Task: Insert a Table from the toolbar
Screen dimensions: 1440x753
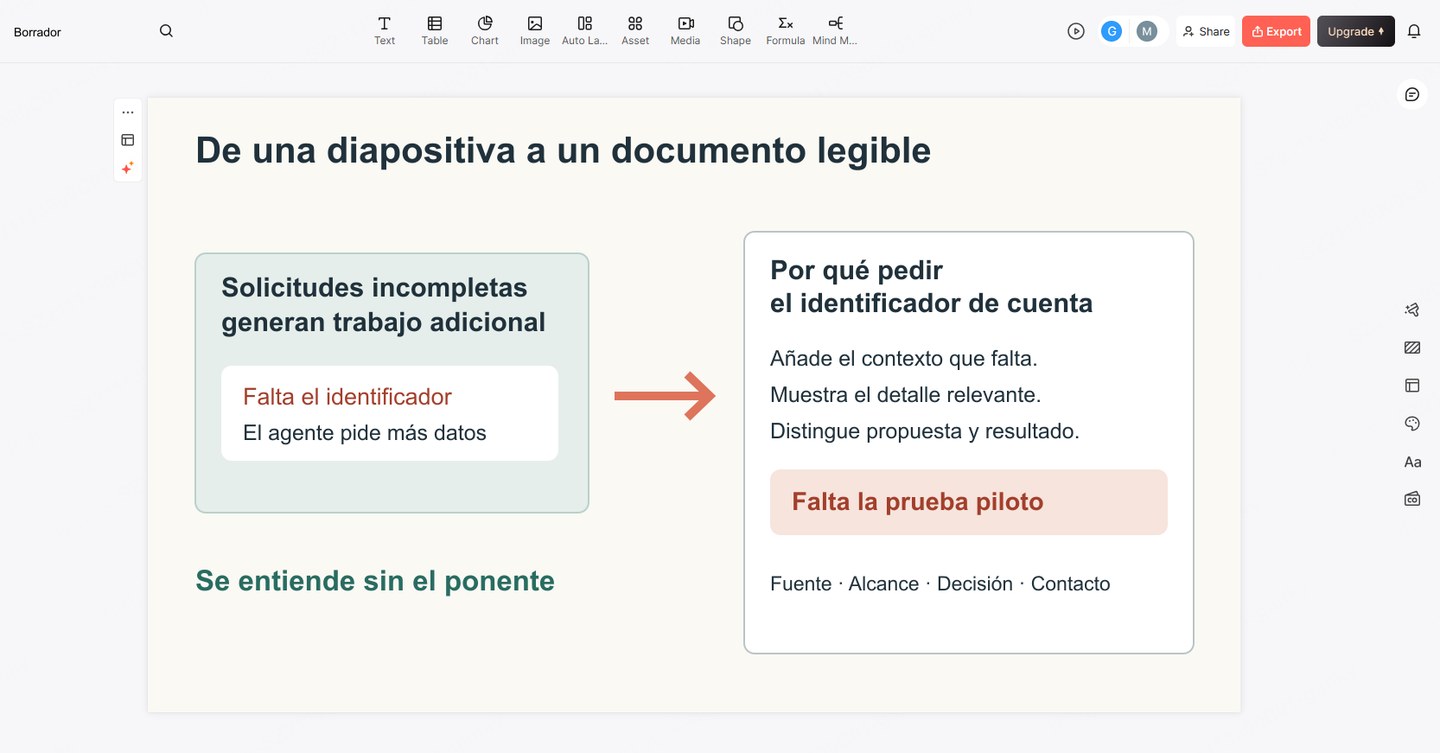Action: tap(434, 31)
